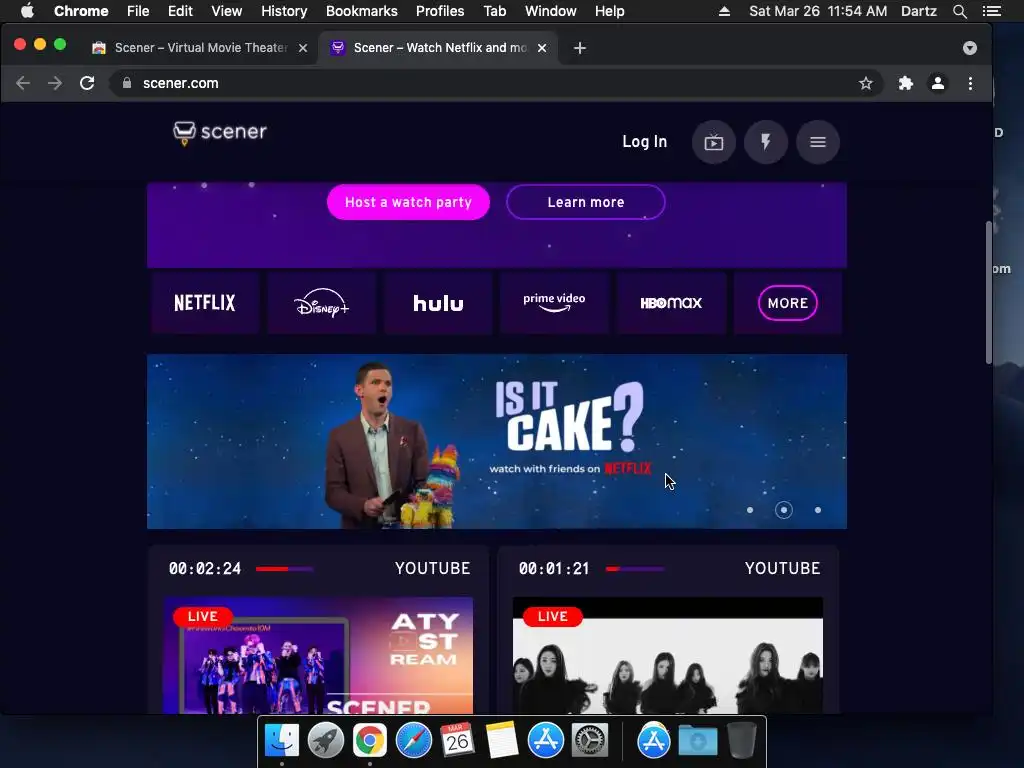Click the Is It Cake banner
This screenshot has height=768, width=1024.
click(497, 441)
